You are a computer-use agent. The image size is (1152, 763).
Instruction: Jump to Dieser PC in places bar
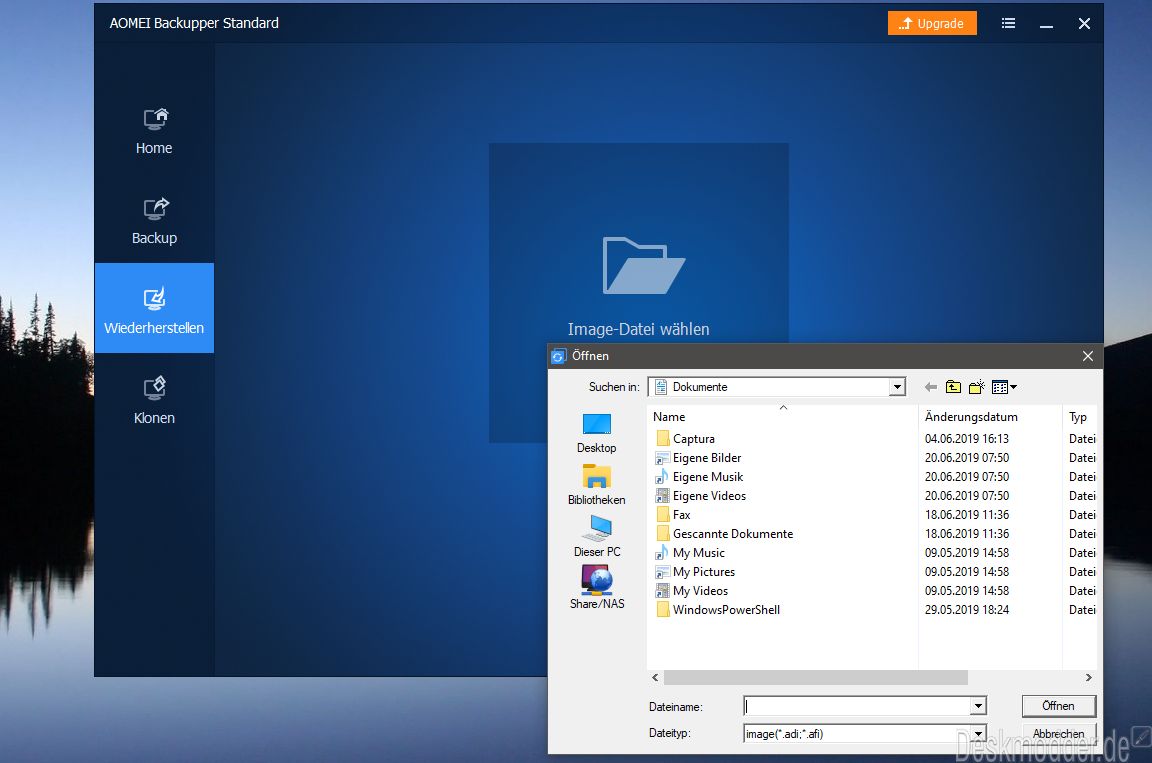click(597, 538)
